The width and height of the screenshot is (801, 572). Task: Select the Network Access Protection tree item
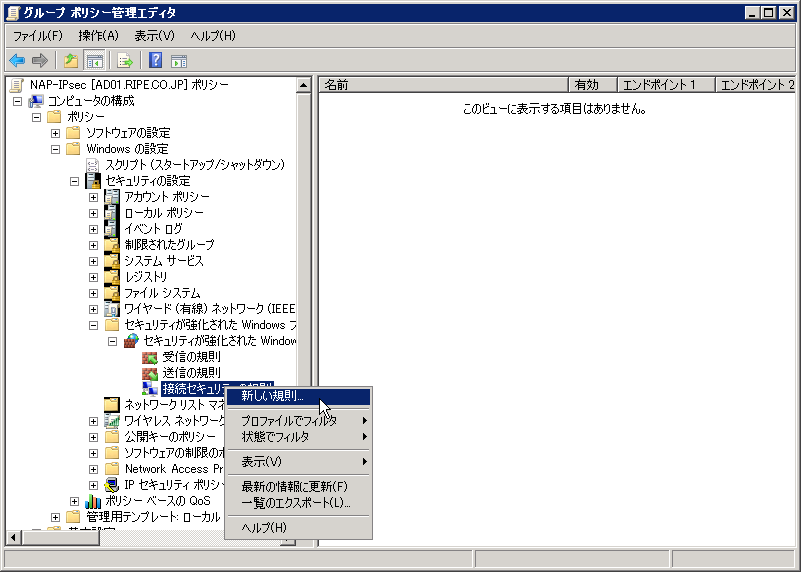[x=174, y=469]
